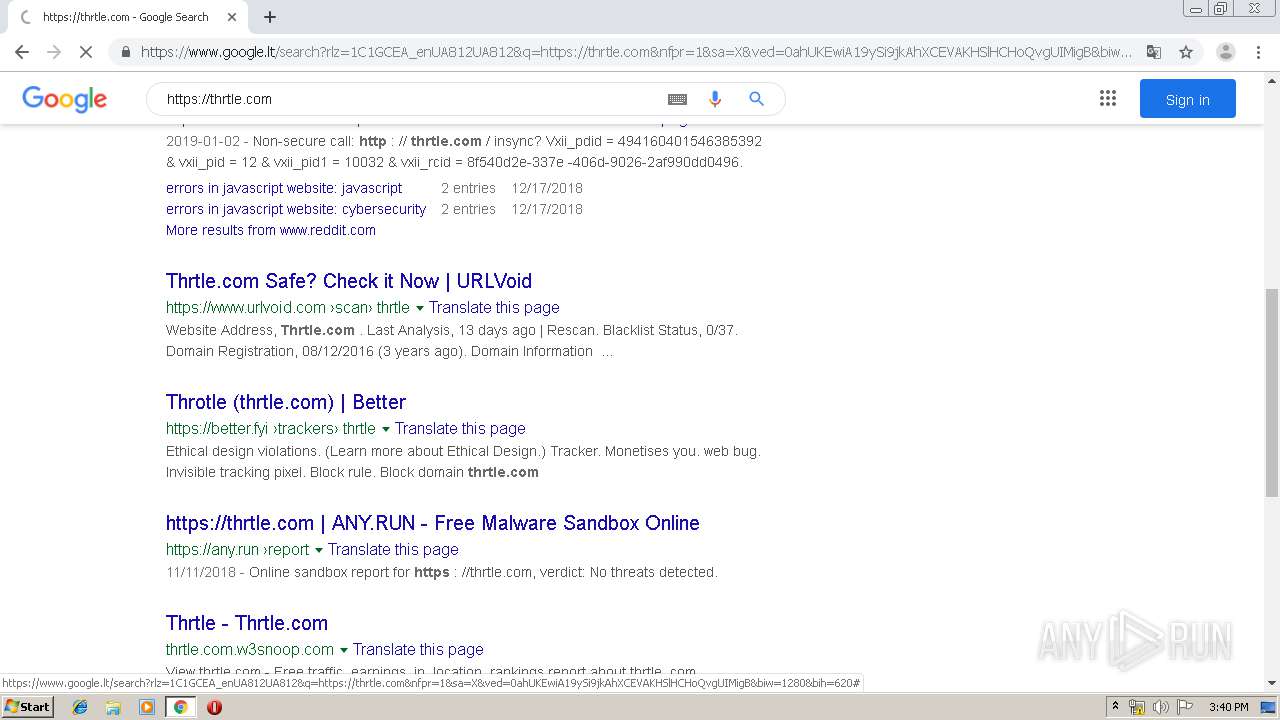
Task: Bookmark this page with star icon
Action: (x=1186, y=52)
